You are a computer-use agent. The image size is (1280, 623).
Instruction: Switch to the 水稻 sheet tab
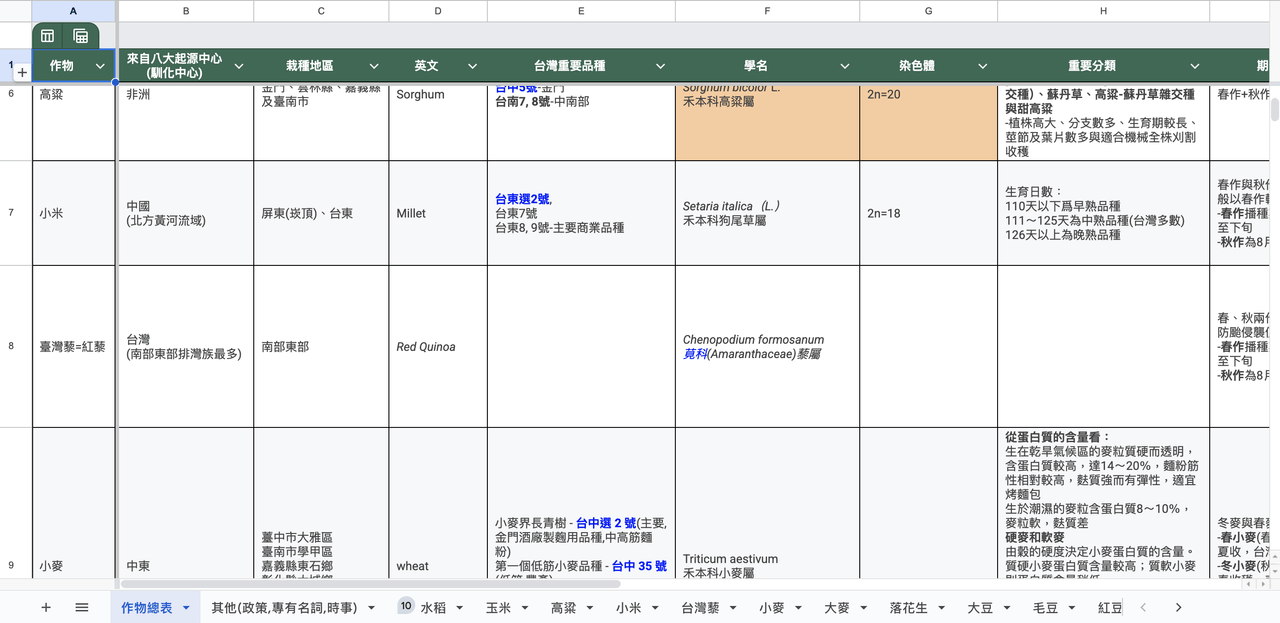tap(433, 607)
